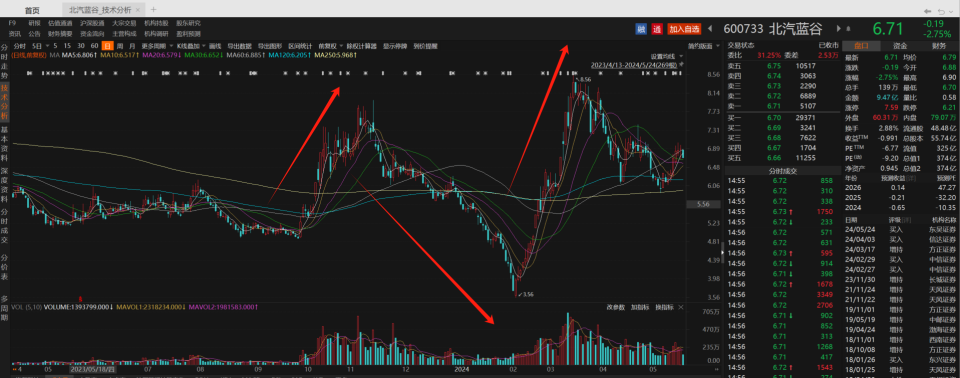
Task: Toggle 显示停牌
Action: point(396,46)
